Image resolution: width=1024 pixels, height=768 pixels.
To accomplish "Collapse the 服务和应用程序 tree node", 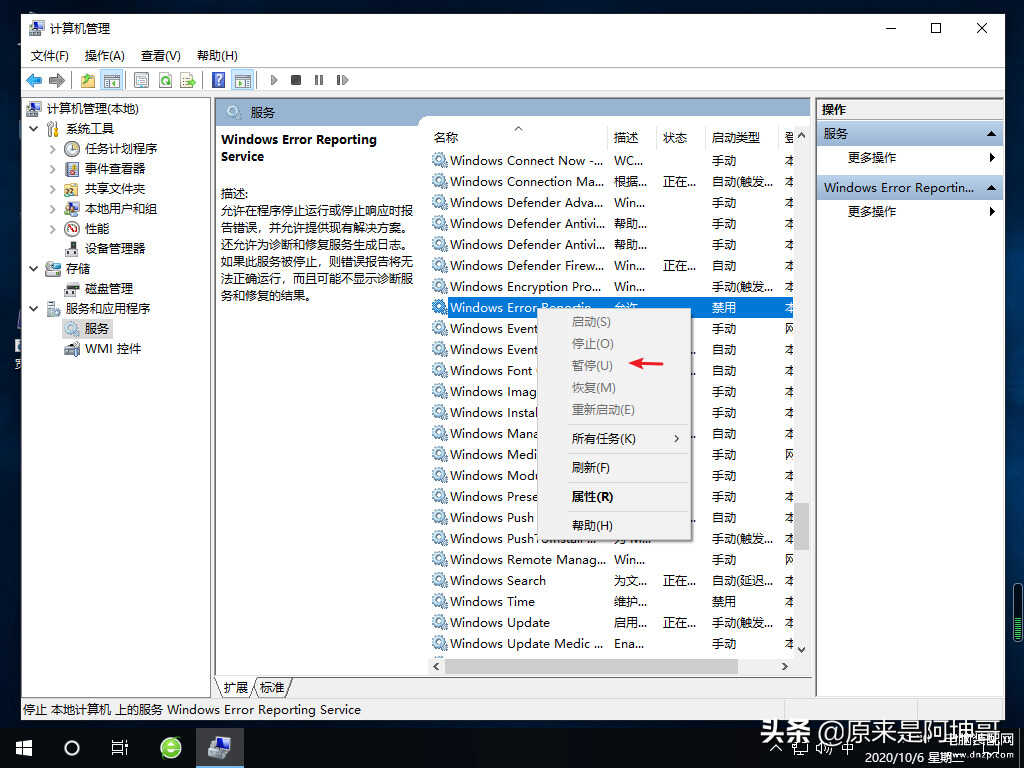I will coord(33,308).
